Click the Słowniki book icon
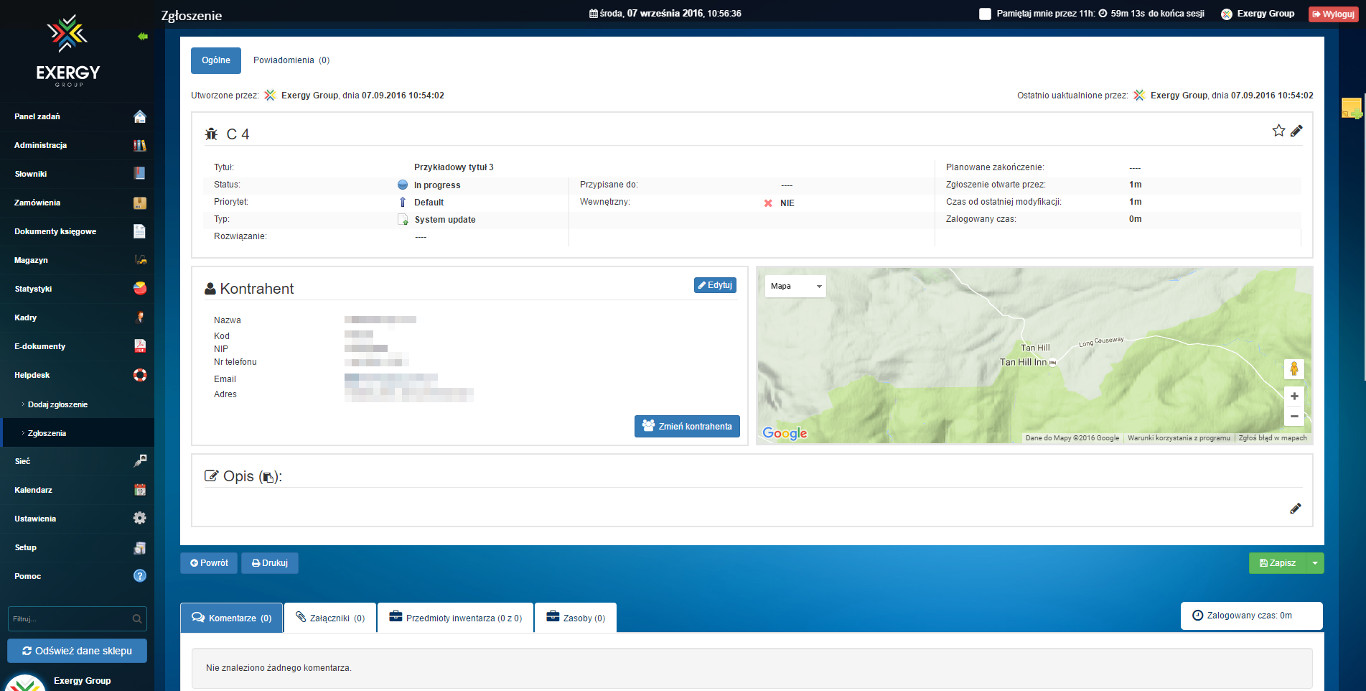Viewport: 1366px width, 691px height. [140, 174]
